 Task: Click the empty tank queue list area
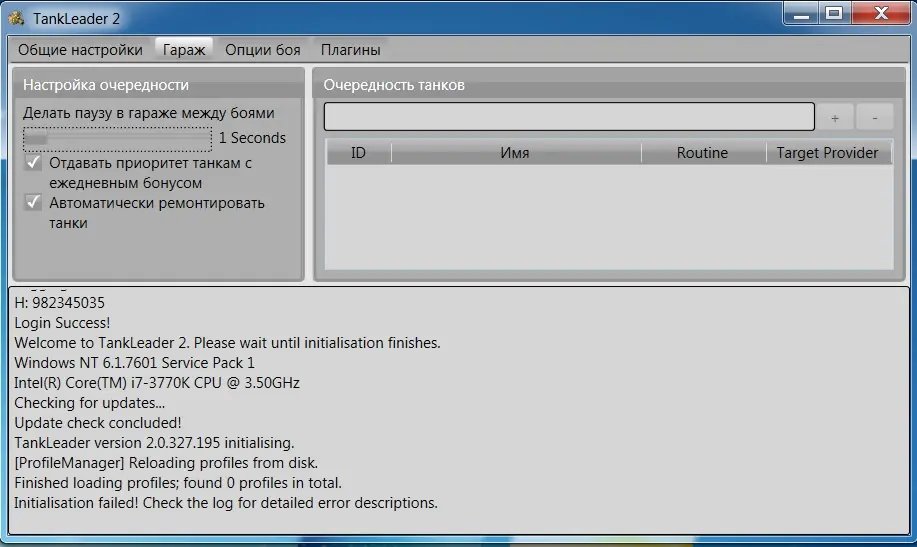pos(608,215)
